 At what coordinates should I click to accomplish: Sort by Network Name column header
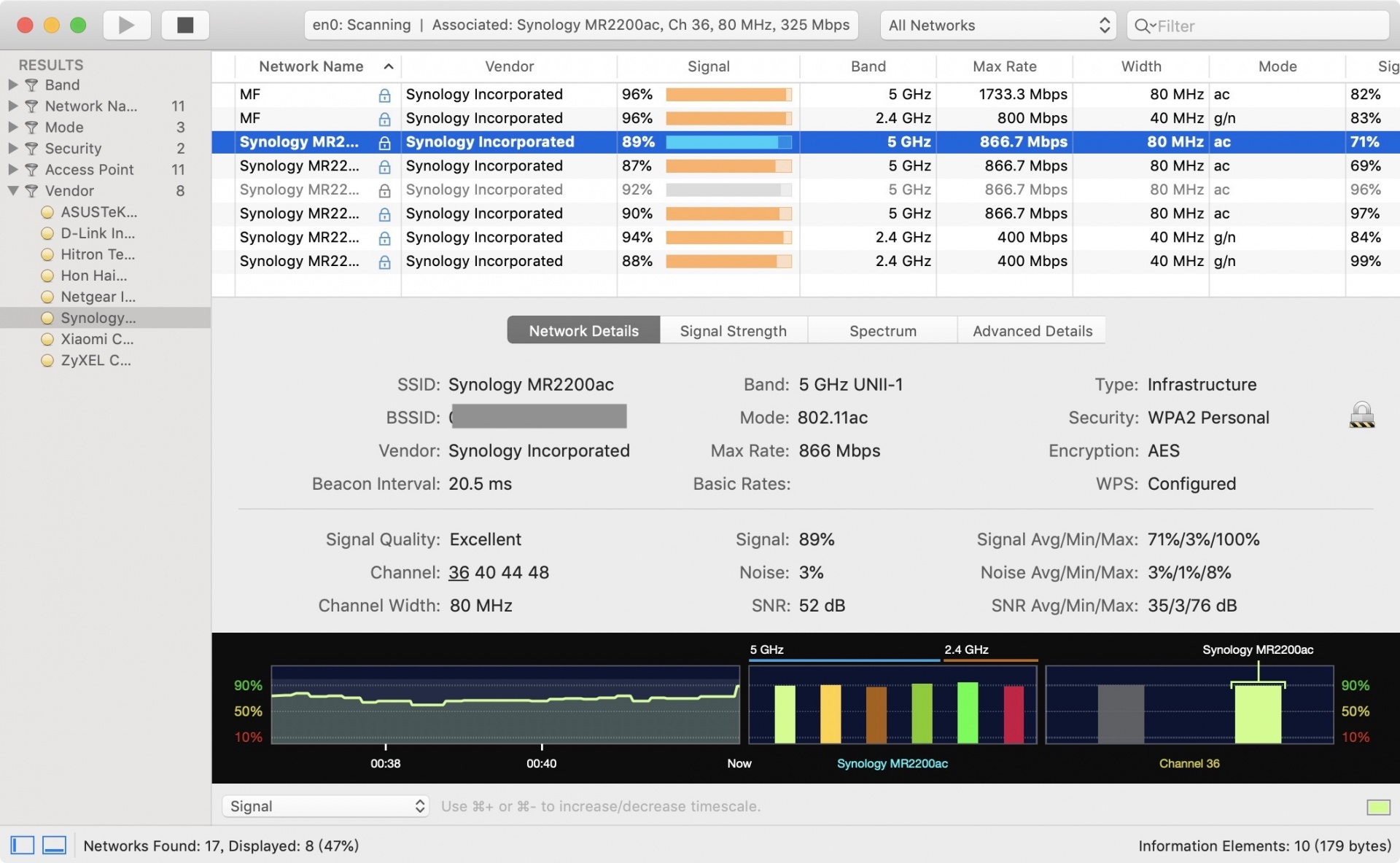pos(311,66)
